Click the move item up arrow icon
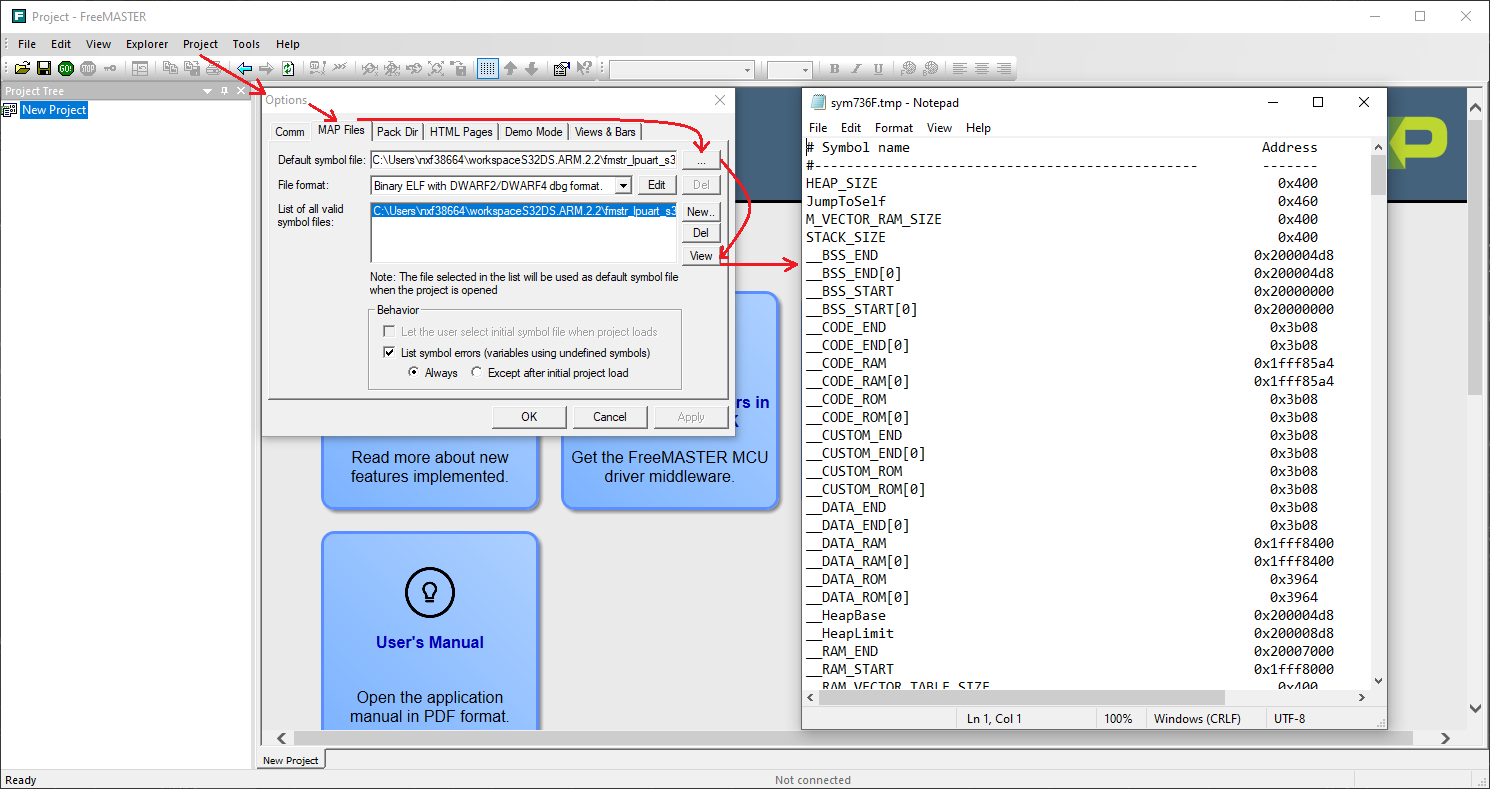Viewport: 1490px width, 789px height. point(511,68)
